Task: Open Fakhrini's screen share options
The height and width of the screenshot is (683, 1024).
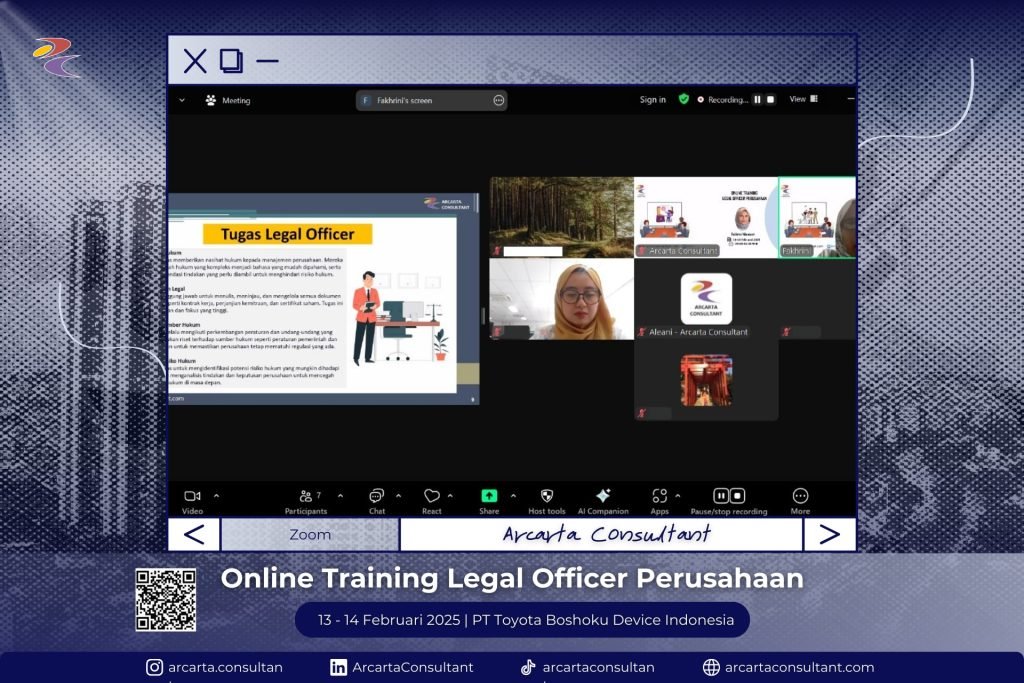Action: [498, 100]
